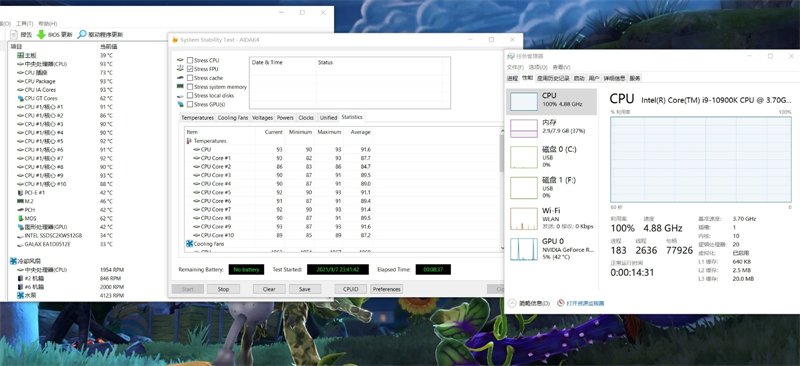
Task: Uncheck the Stress FPU checkbox
Action: coord(190,69)
